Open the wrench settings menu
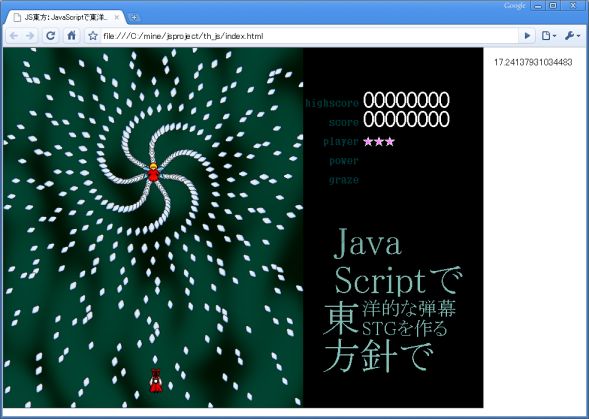 click(572, 36)
